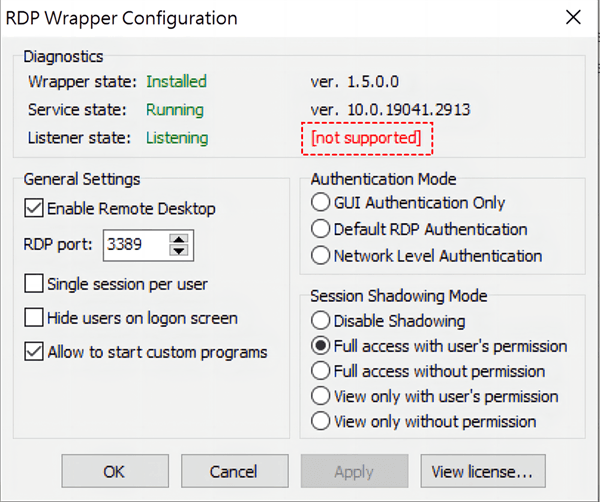Click the red not supported status label
This screenshot has width=600, height=502.
click(x=366, y=138)
